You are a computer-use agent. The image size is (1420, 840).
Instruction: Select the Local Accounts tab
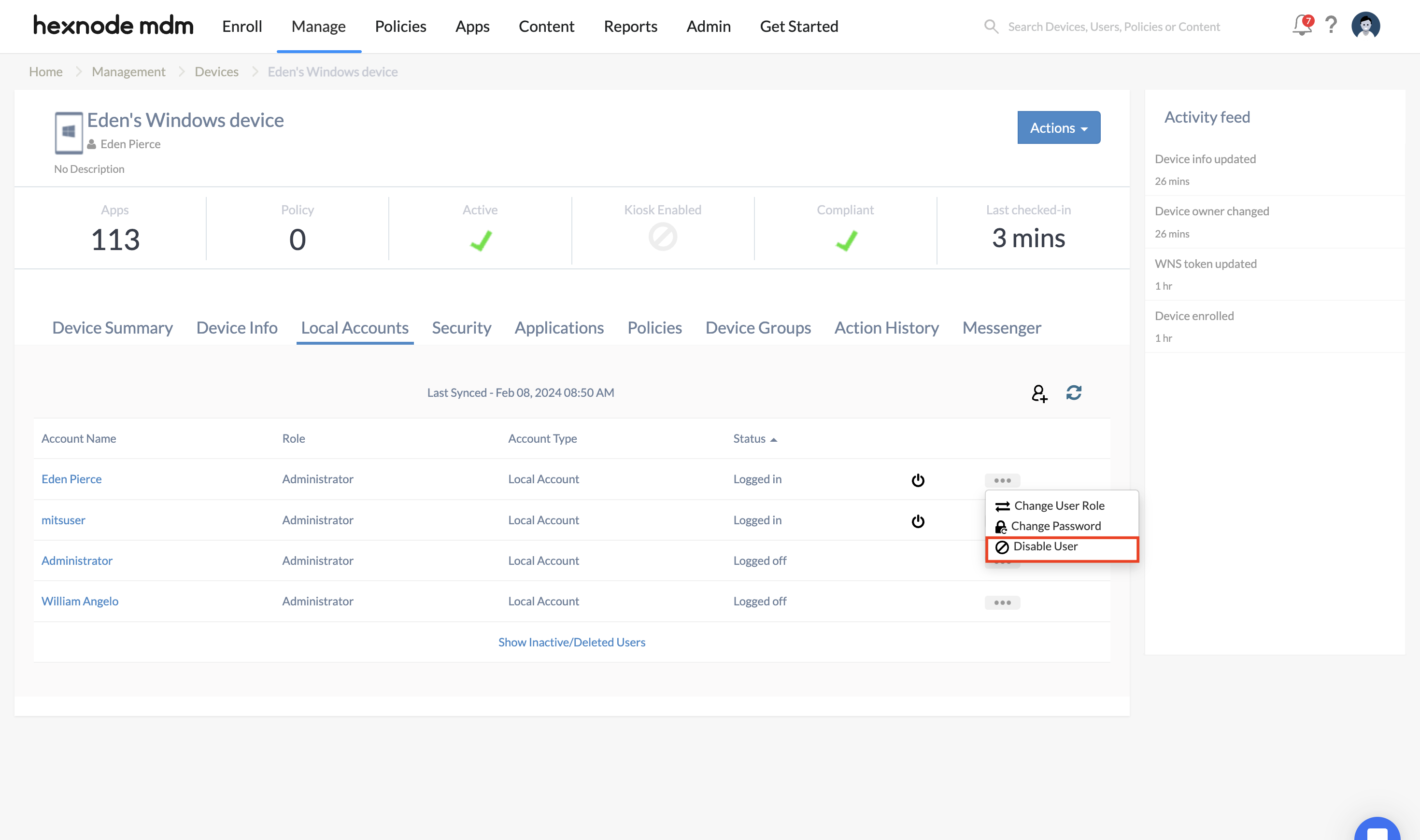pyautogui.click(x=355, y=328)
